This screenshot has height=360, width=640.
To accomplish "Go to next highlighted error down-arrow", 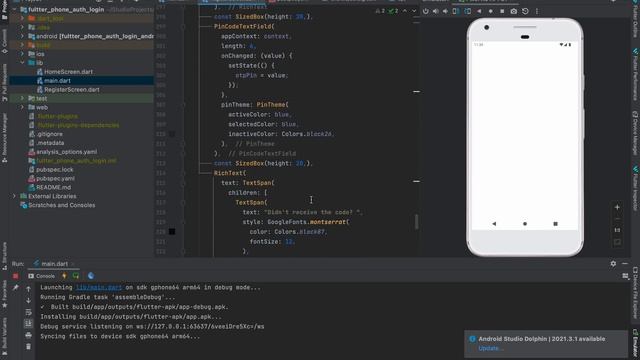I will pos(414,11).
